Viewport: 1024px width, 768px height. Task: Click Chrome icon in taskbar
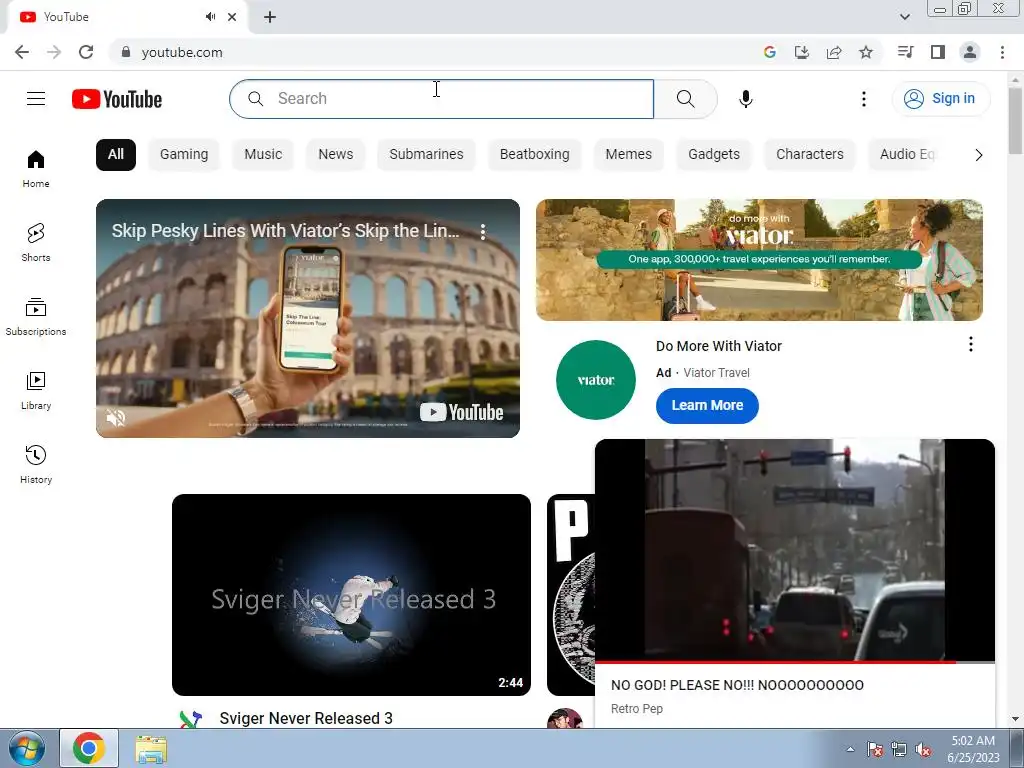tap(89, 748)
